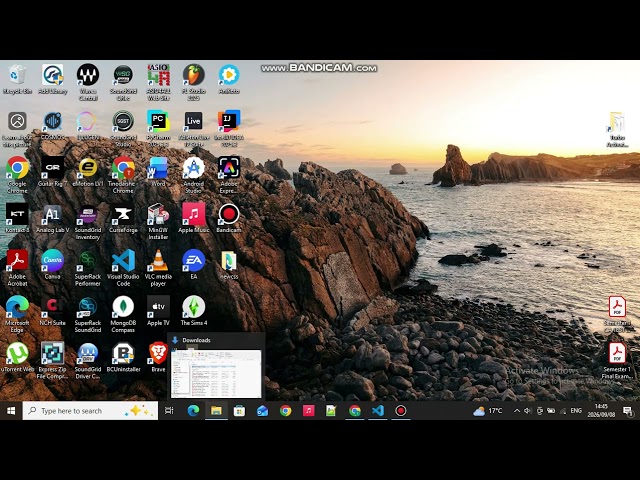640x480 pixels.
Task: Open Microsoft Store from the taskbar
Action: click(239, 411)
